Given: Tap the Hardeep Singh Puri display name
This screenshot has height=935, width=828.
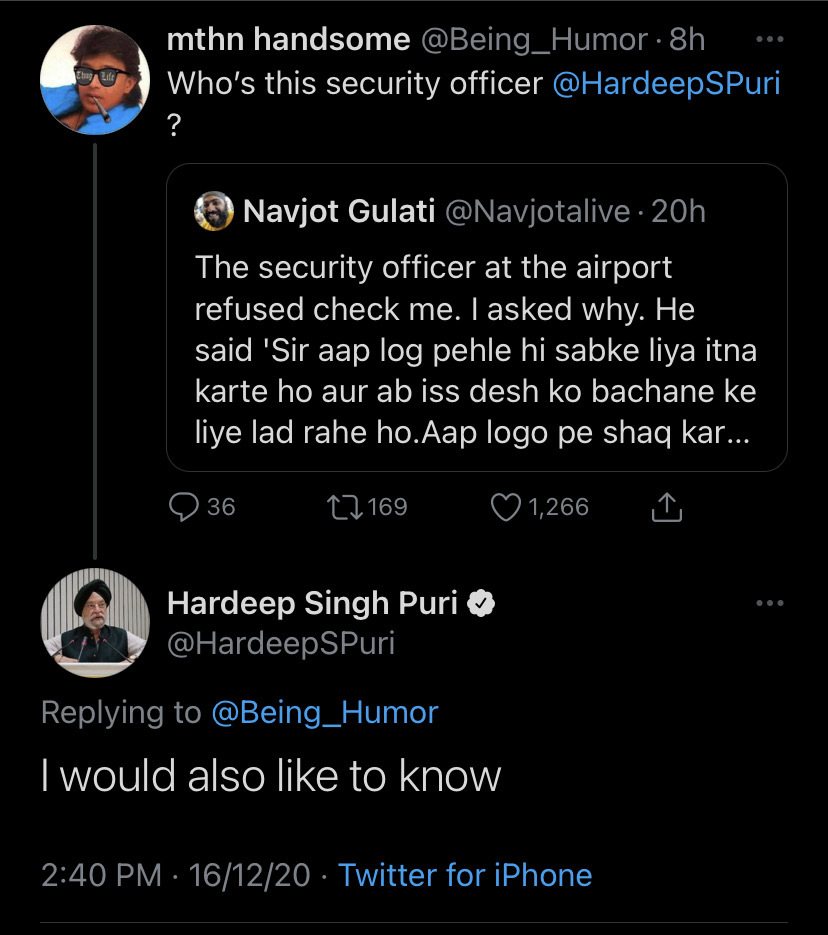Looking at the screenshot, I should [312, 603].
